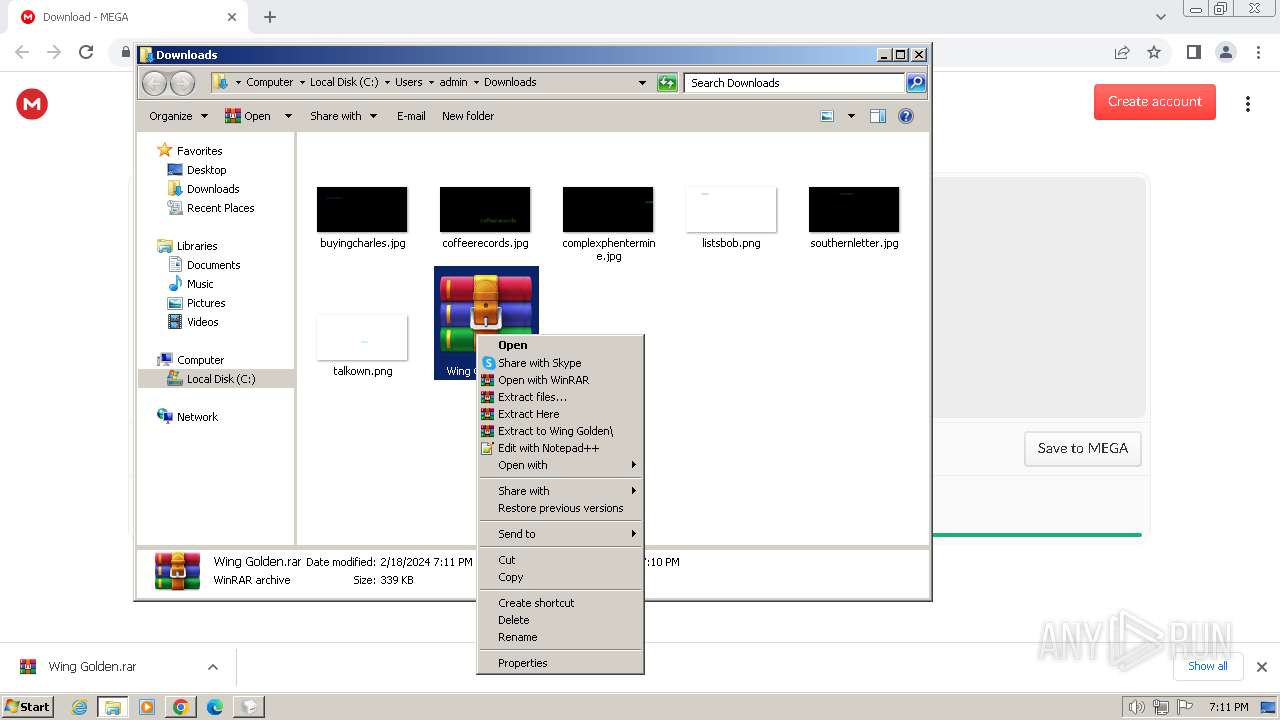This screenshot has height=720, width=1280.
Task: Choose Delete from context menu
Action: (x=560, y=620)
